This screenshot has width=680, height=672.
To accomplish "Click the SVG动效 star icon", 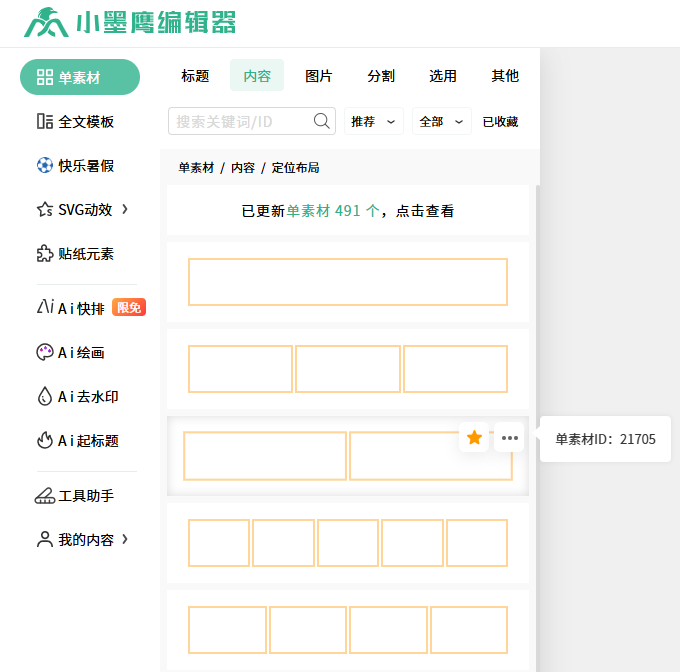I will [x=45, y=209].
